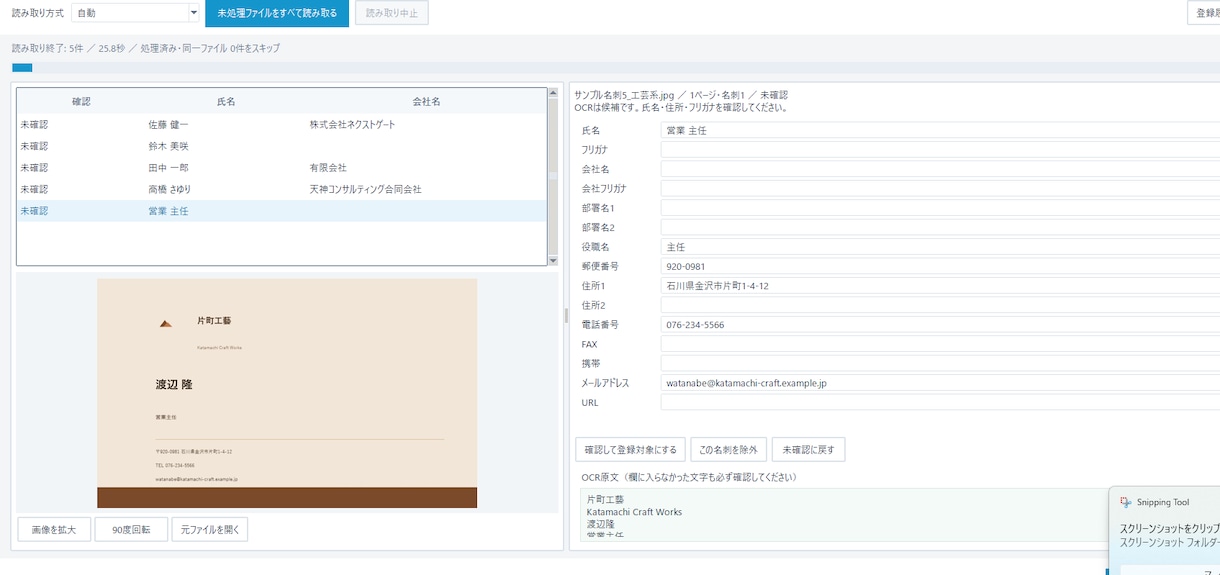Click the 電話番号 field with 076-234-5566
The width and height of the screenshot is (1220, 575).
(940, 325)
